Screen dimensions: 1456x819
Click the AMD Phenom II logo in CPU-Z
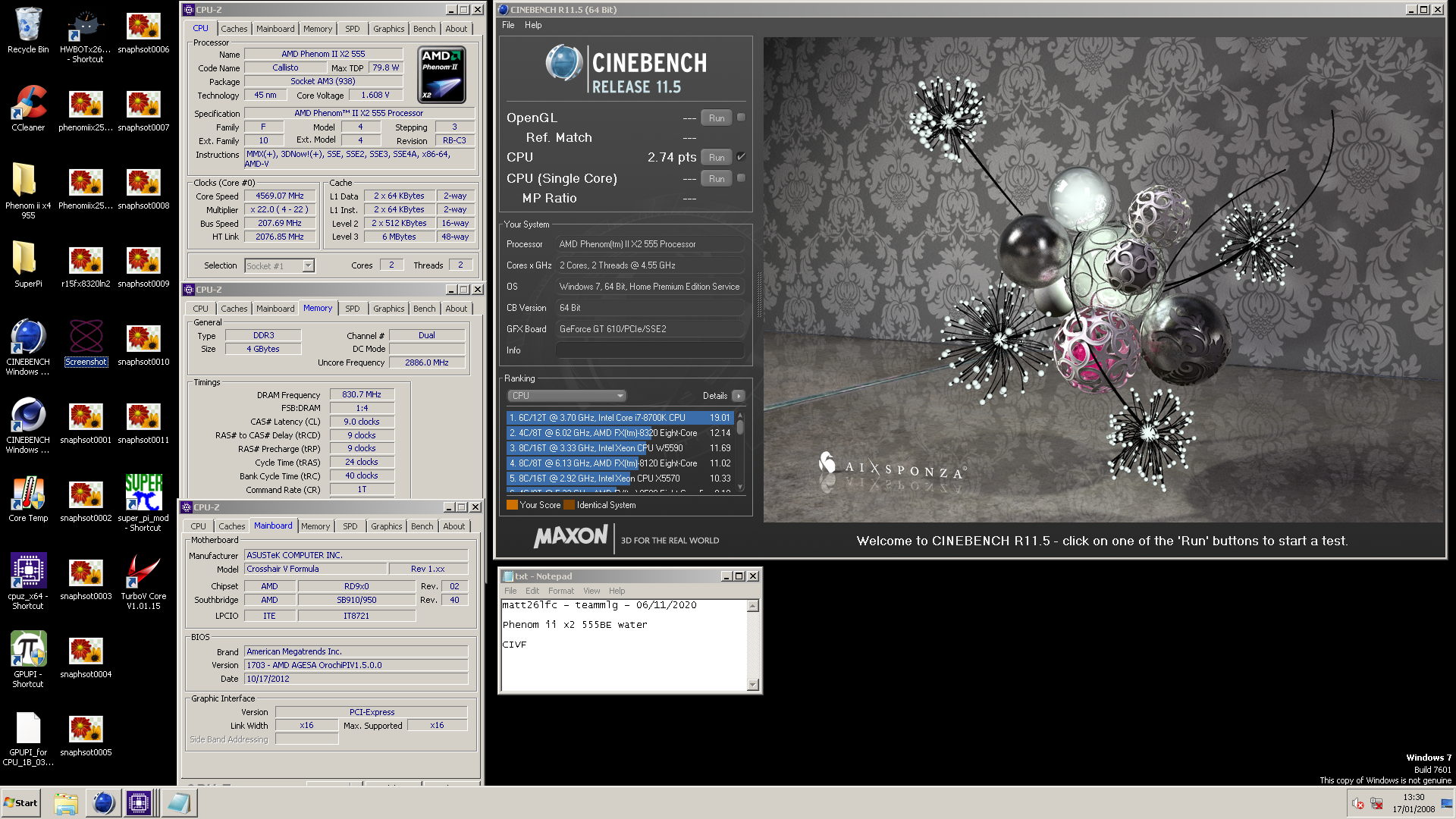(x=442, y=75)
